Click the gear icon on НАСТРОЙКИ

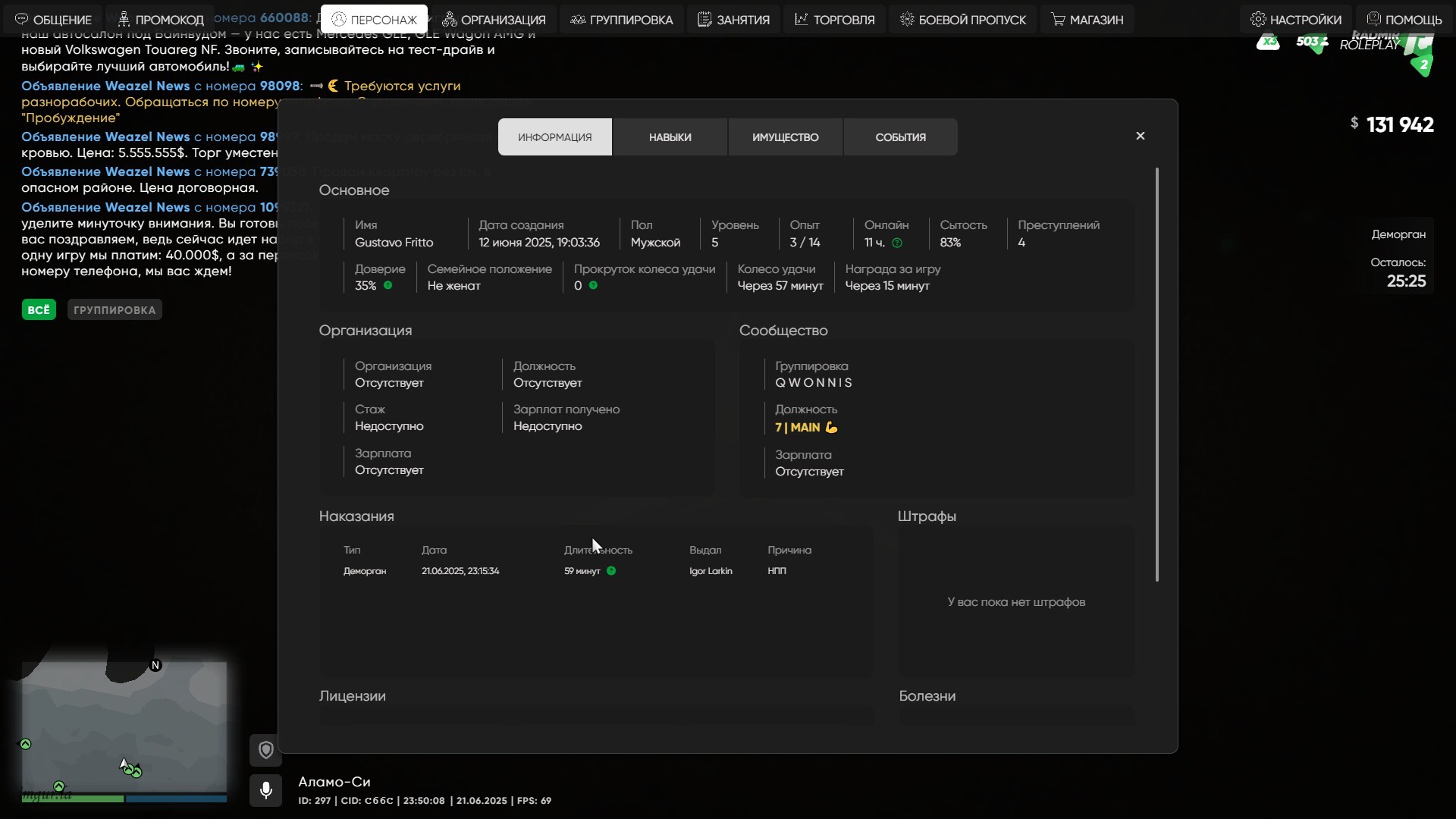pos(1258,19)
